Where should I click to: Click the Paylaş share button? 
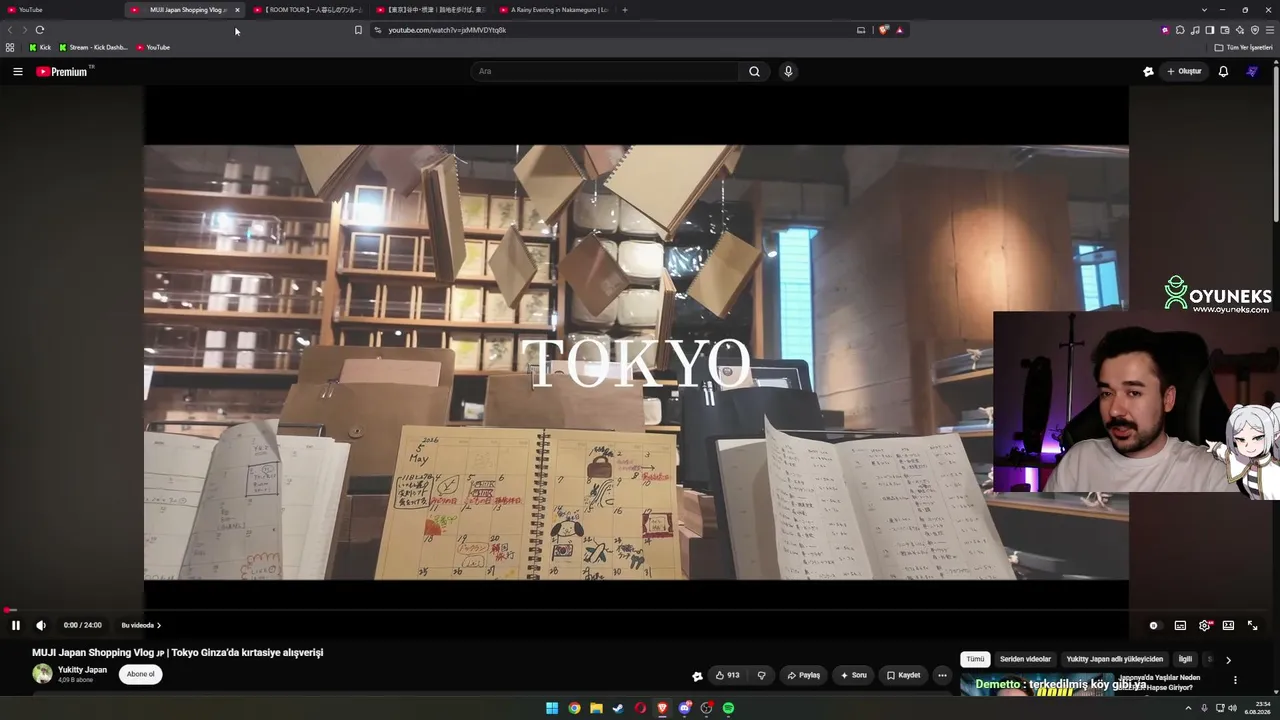803,675
